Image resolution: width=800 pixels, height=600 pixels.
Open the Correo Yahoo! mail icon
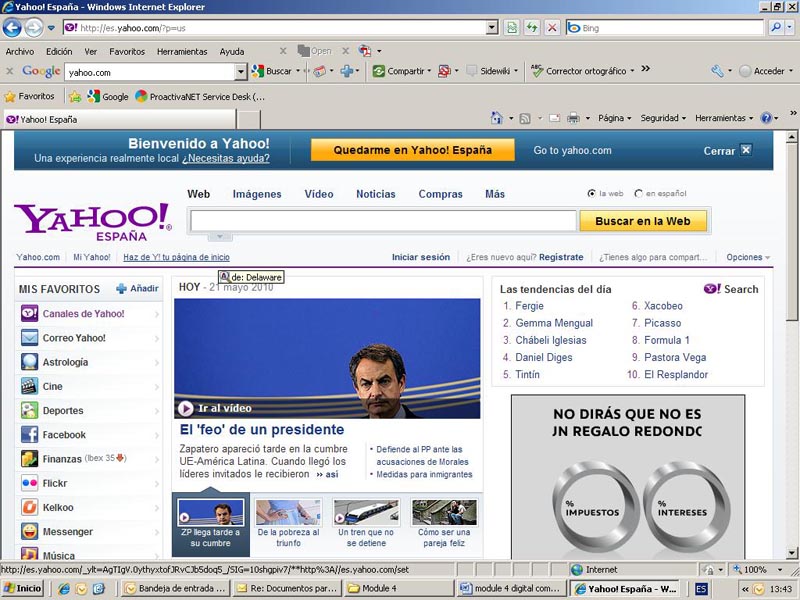click(30, 338)
